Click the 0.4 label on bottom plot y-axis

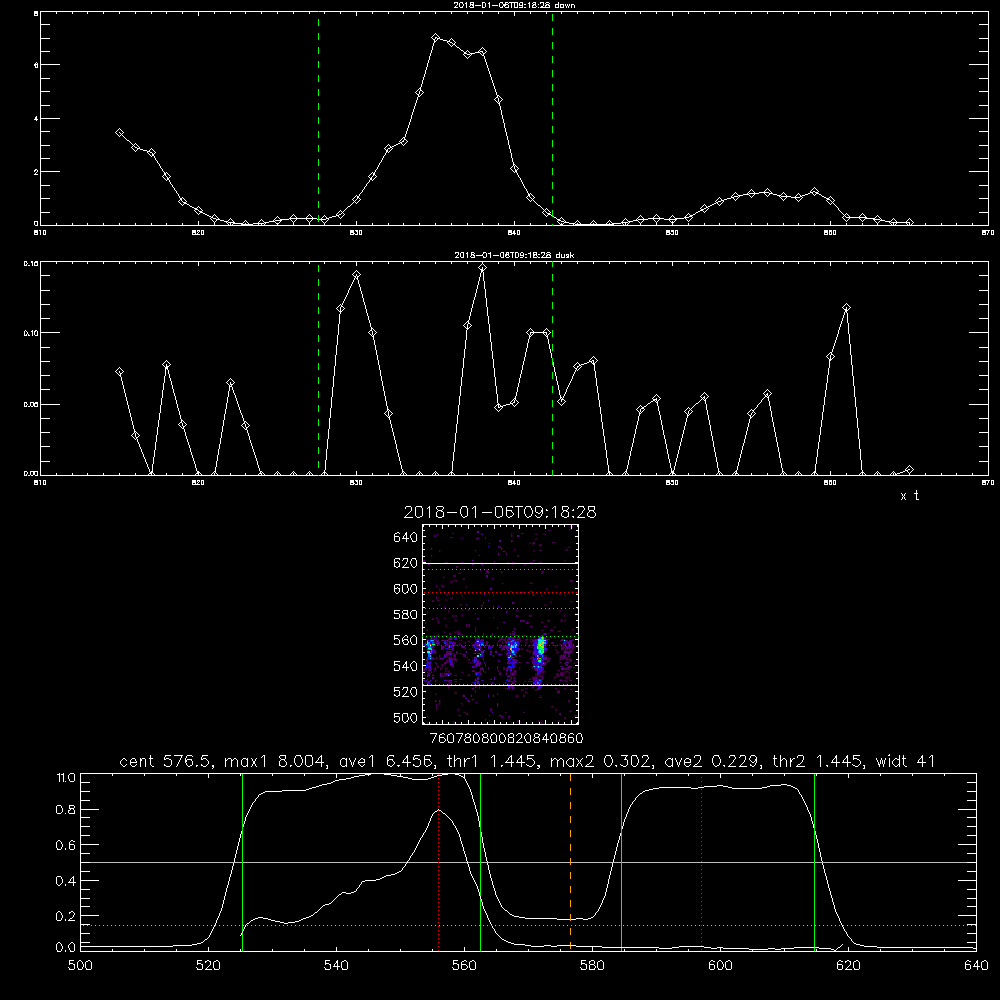(x=65, y=881)
